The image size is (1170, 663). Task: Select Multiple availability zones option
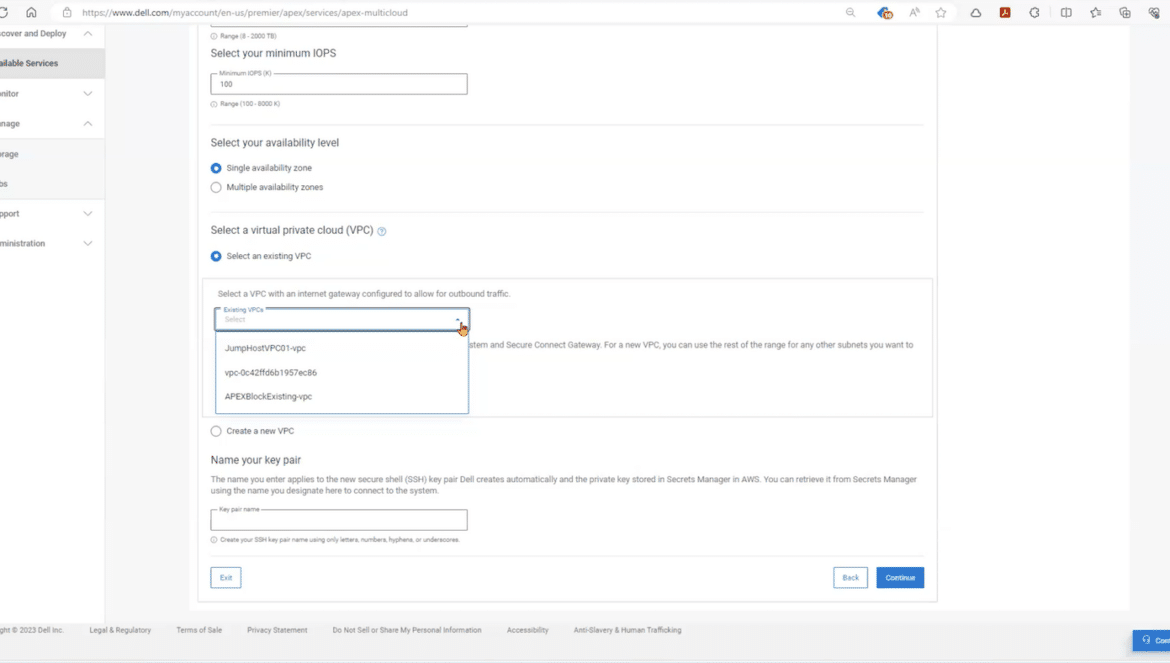click(216, 188)
